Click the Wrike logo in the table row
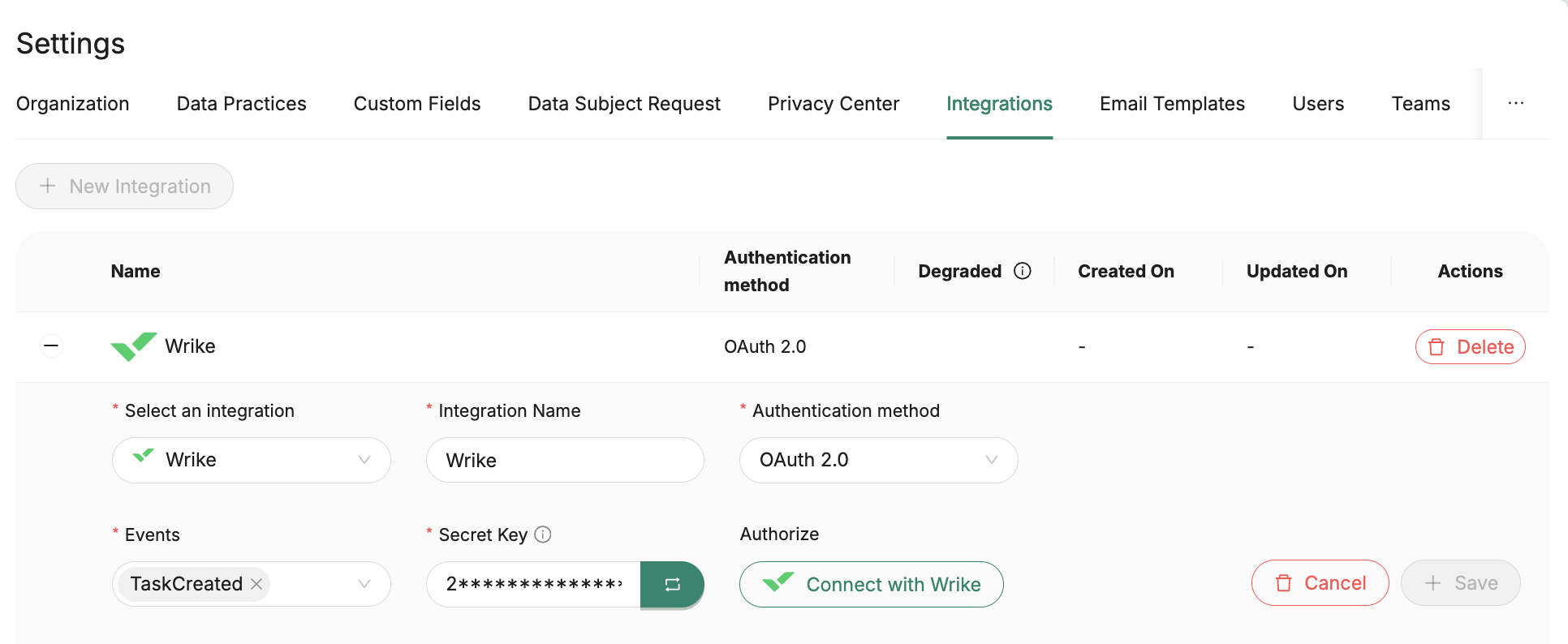 click(x=133, y=346)
